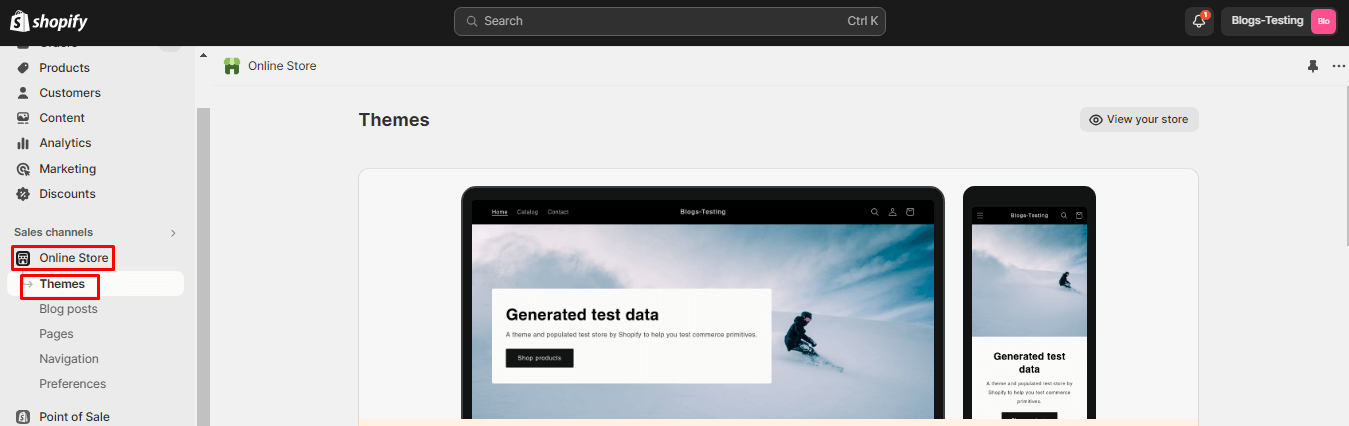Click the Content image icon
Viewport: 1349px width, 426px height.
click(23, 118)
